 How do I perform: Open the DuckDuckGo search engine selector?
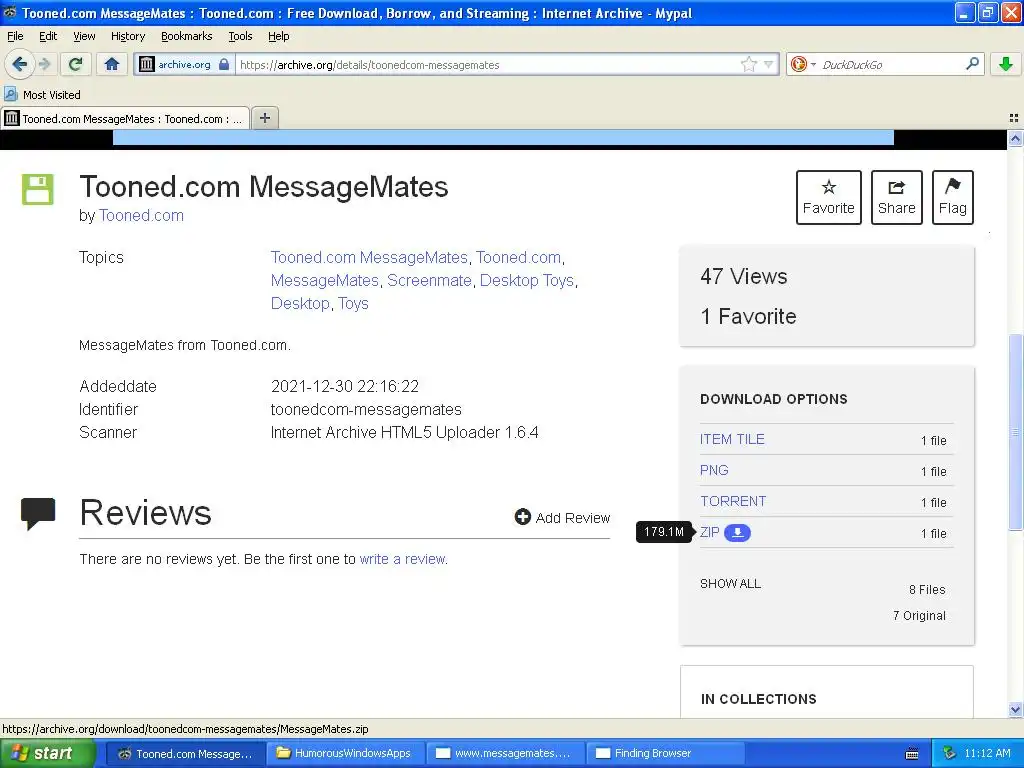click(x=803, y=64)
